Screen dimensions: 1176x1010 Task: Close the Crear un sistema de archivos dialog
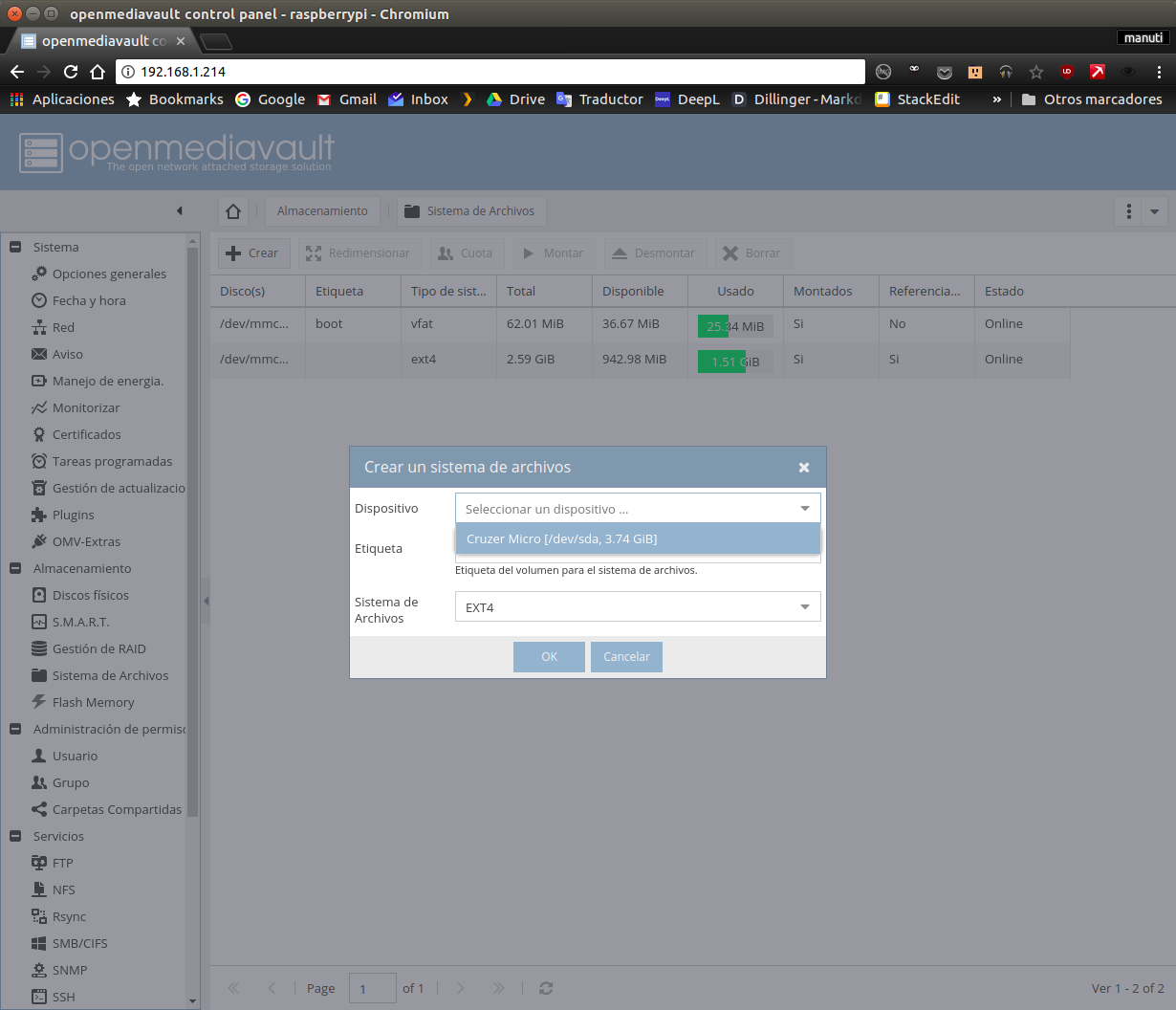804,468
